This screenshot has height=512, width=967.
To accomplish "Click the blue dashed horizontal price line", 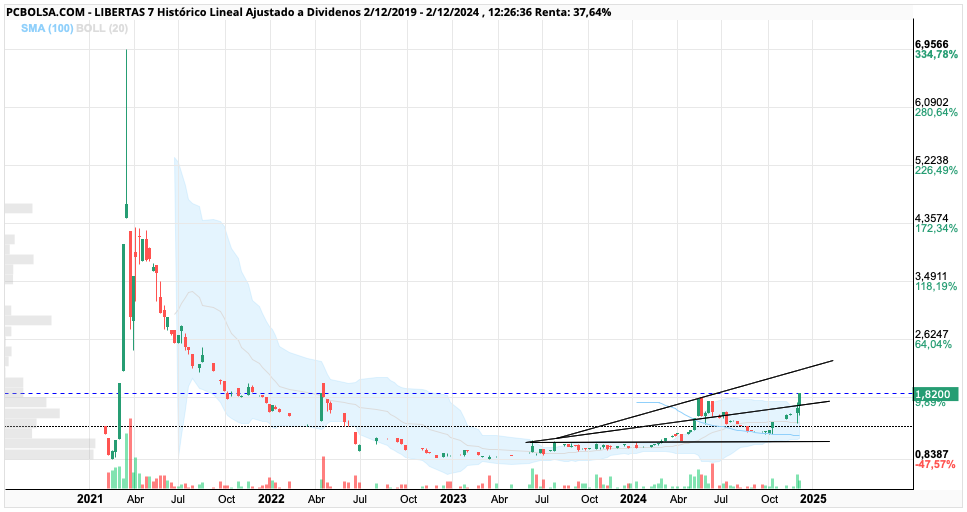I will (459, 394).
